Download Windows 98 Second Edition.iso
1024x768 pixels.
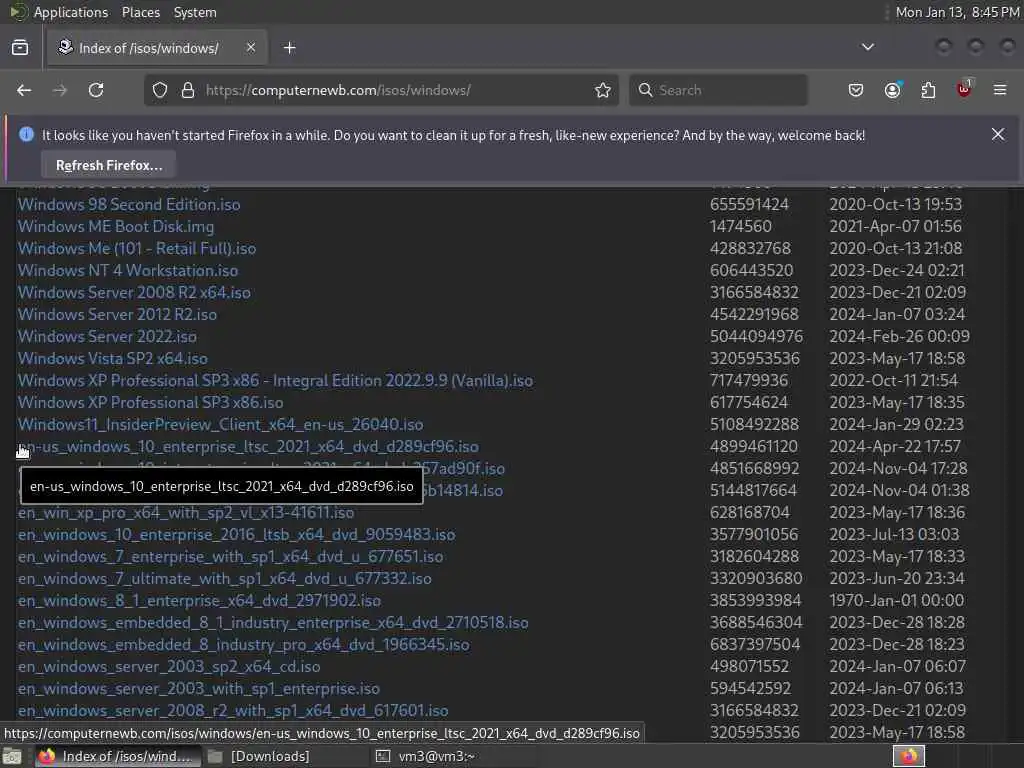click(x=129, y=204)
